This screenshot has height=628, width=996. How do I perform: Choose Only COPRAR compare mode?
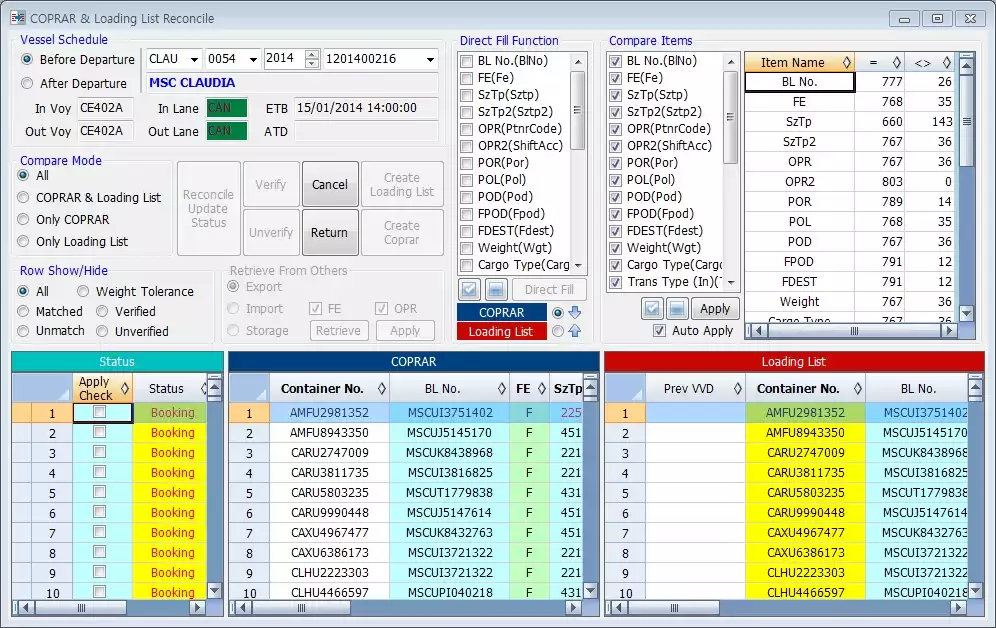pos(24,219)
